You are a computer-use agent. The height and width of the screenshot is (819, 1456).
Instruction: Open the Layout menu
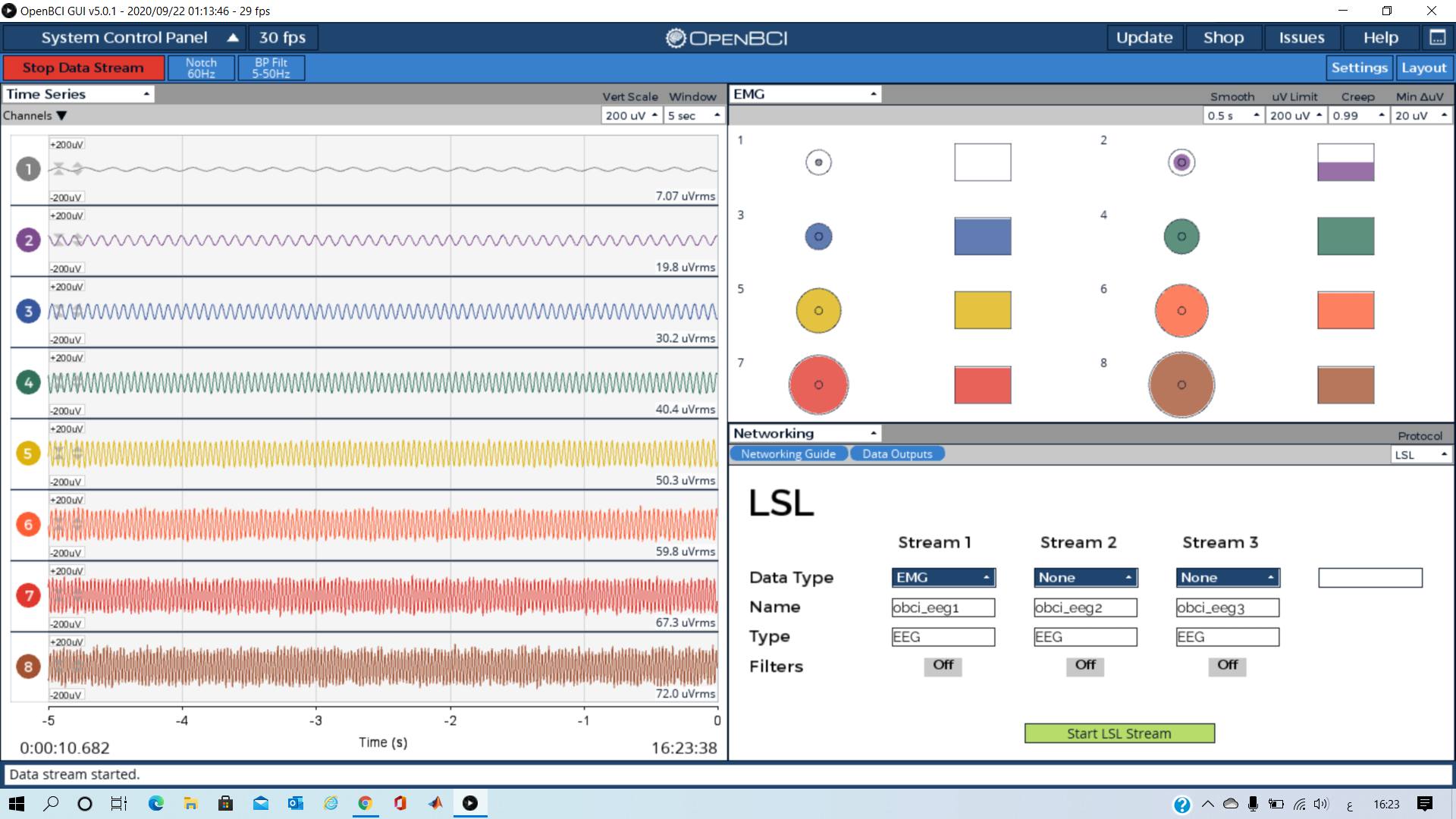1423,67
